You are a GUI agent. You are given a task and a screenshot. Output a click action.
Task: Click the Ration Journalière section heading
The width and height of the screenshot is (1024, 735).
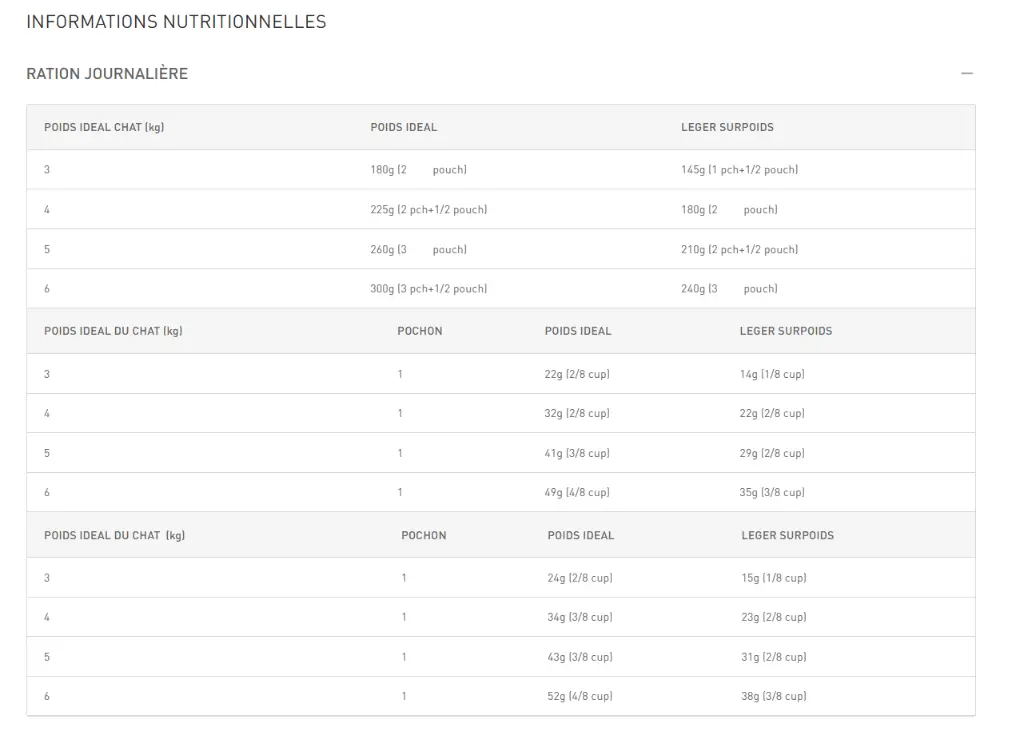tap(107, 74)
